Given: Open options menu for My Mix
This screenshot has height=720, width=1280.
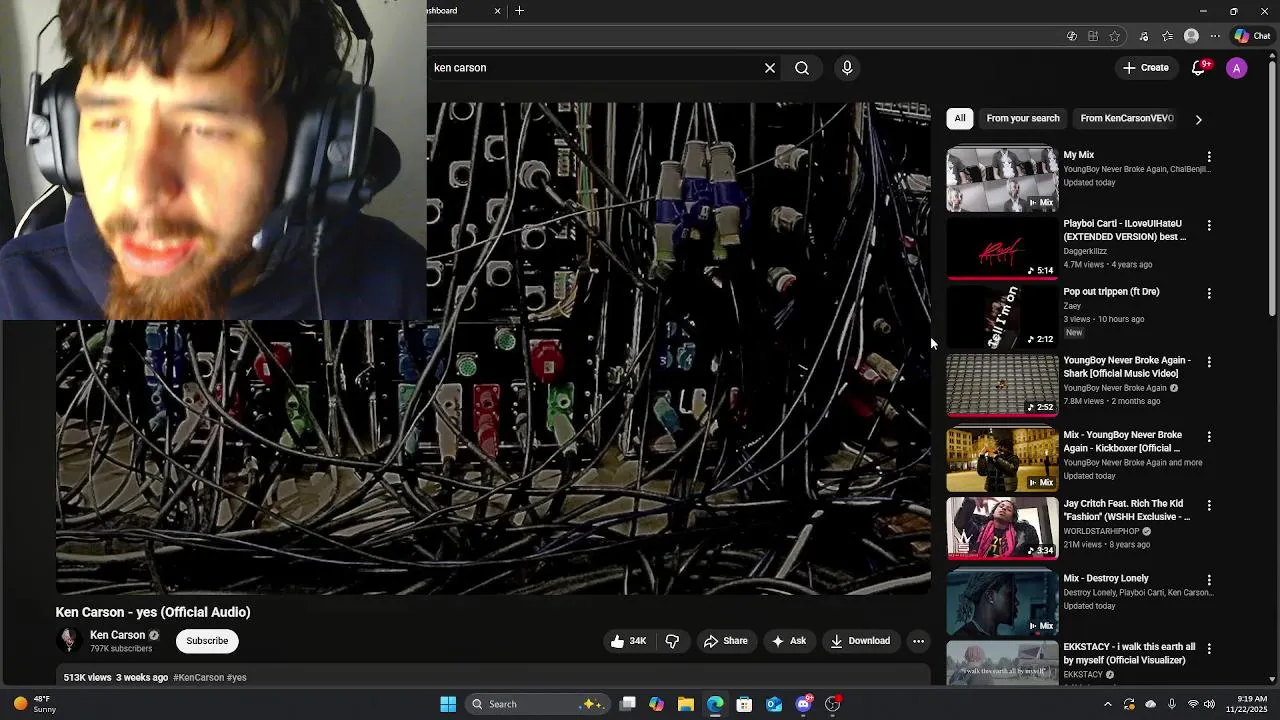Looking at the screenshot, I should click(1209, 157).
